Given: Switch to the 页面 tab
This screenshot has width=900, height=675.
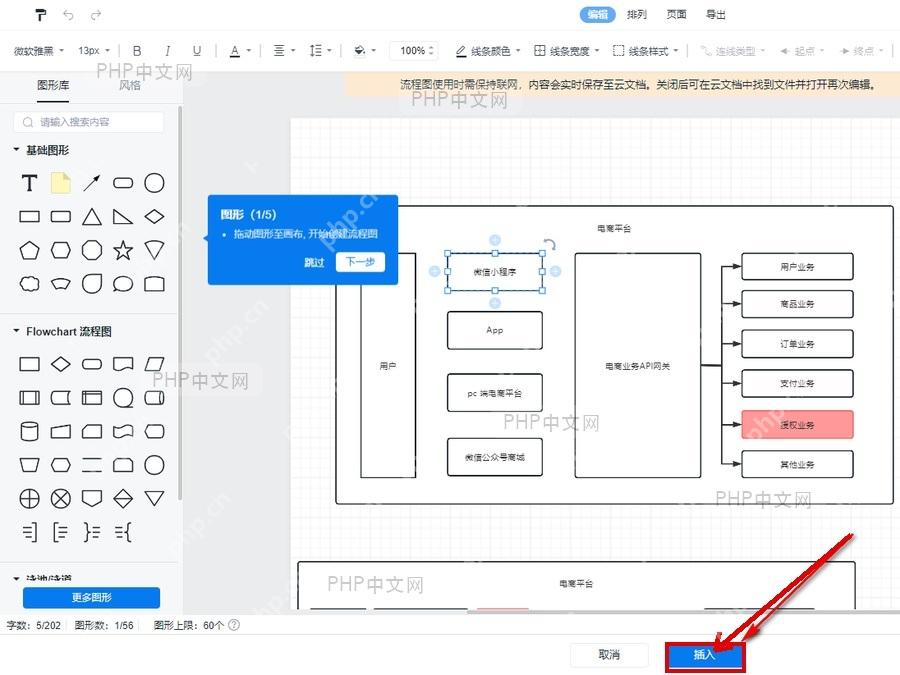Looking at the screenshot, I should coord(676,14).
